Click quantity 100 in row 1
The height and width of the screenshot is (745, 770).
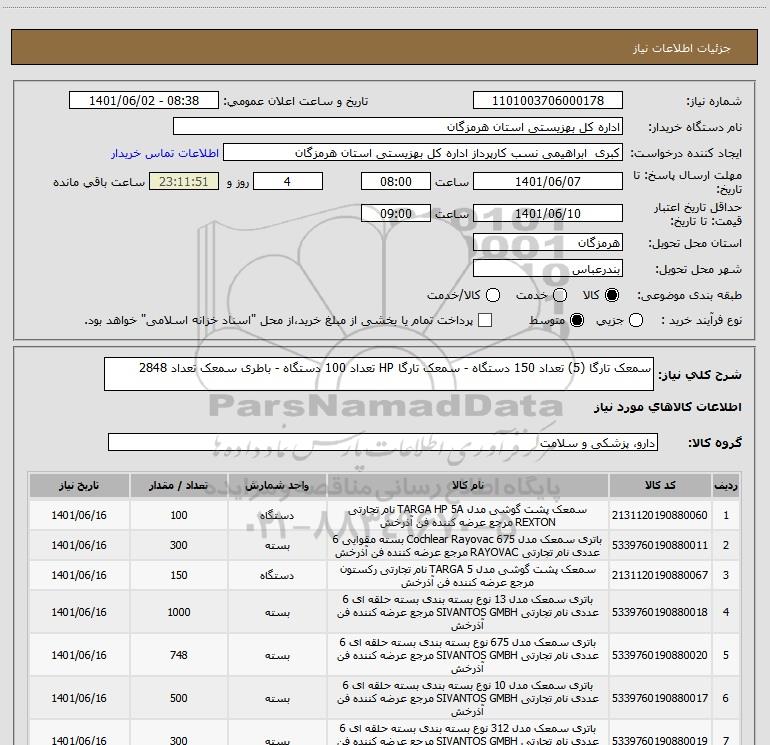pyautogui.click(x=179, y=515)
